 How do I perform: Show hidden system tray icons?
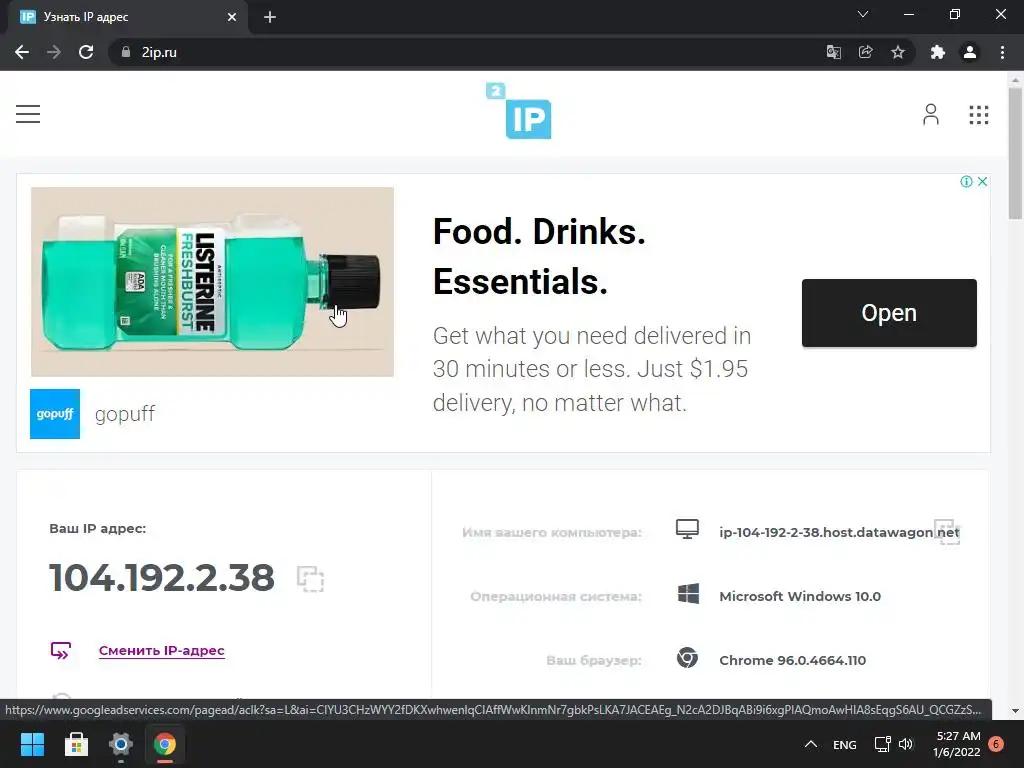(x=810, y=744)
